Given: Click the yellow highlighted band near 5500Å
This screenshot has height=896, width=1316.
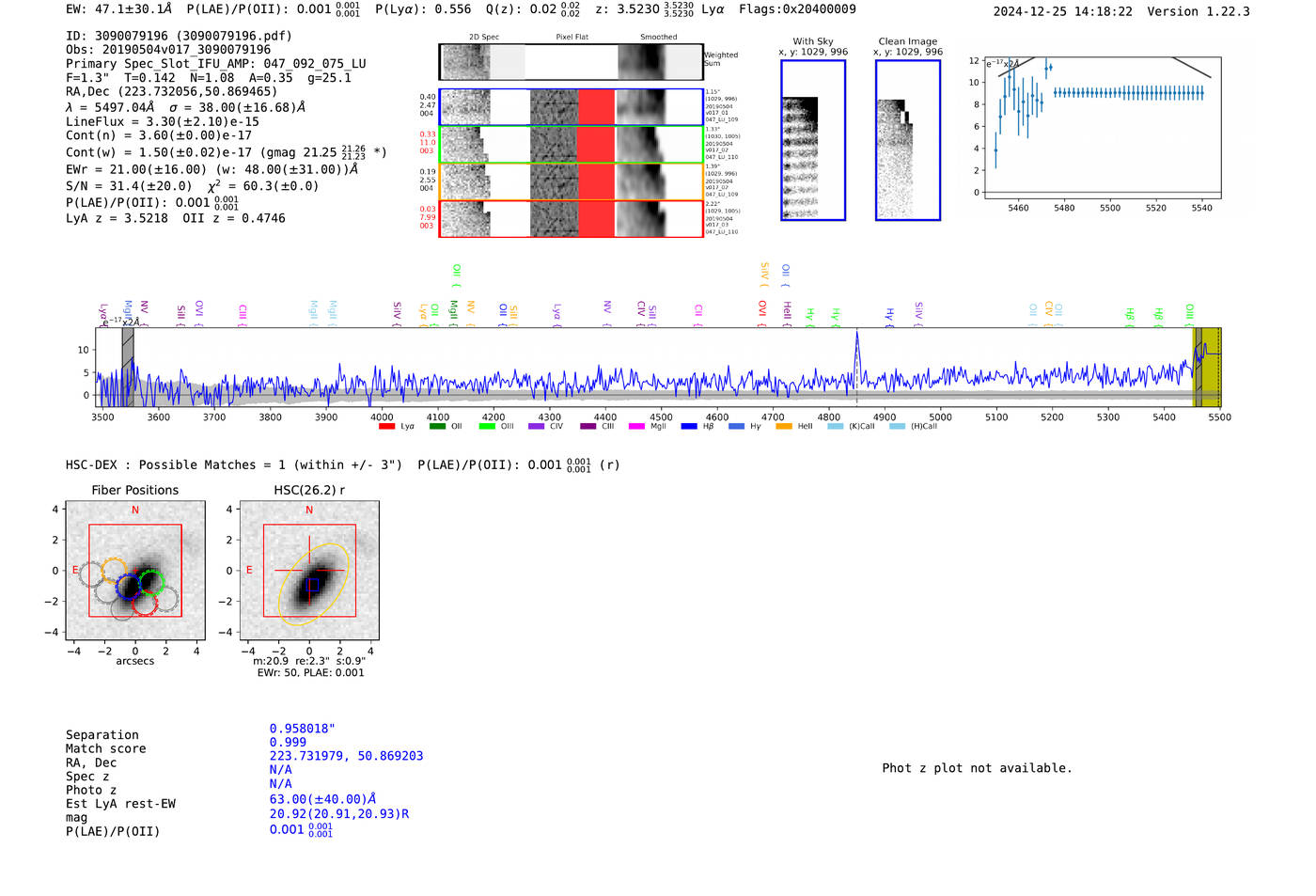Looking at the screenshot, I should (1207, 367).
